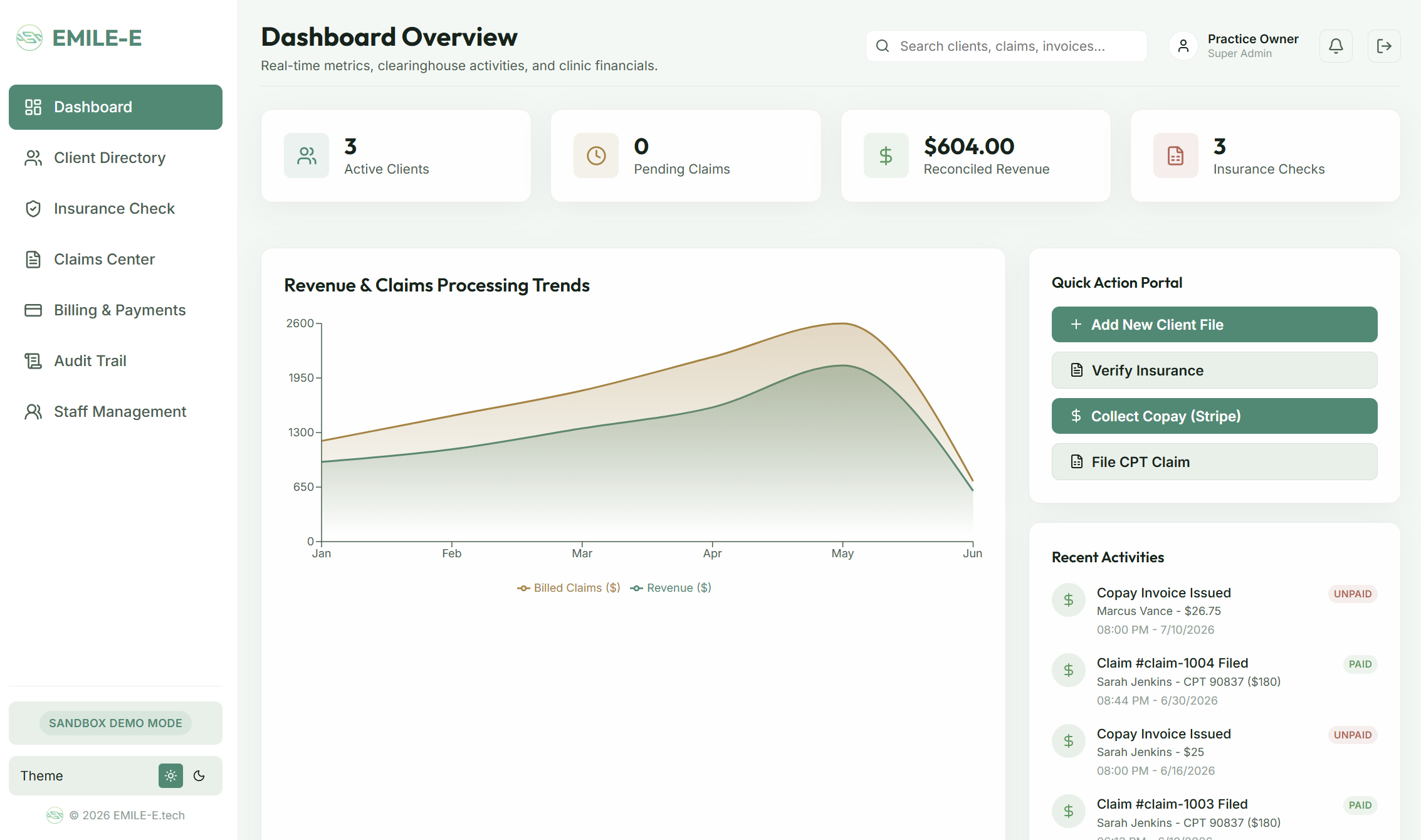
Task: Open notifications bell
Action: [1336, 46]
